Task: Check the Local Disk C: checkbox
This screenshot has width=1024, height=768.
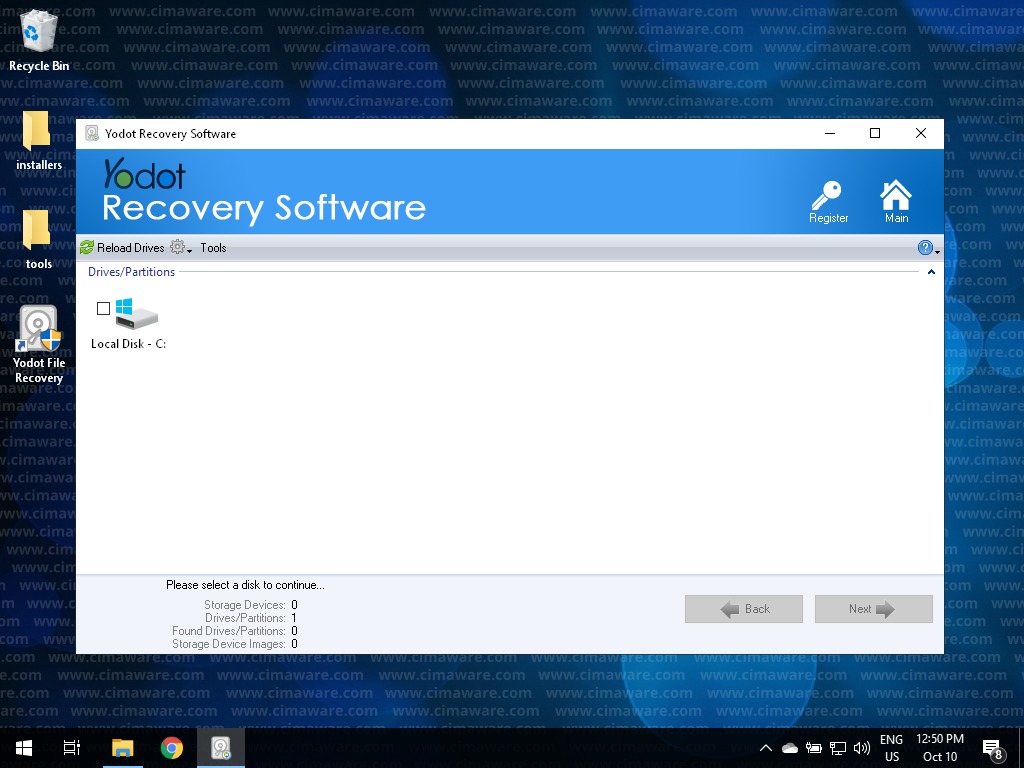Action: tap(103, 308)
